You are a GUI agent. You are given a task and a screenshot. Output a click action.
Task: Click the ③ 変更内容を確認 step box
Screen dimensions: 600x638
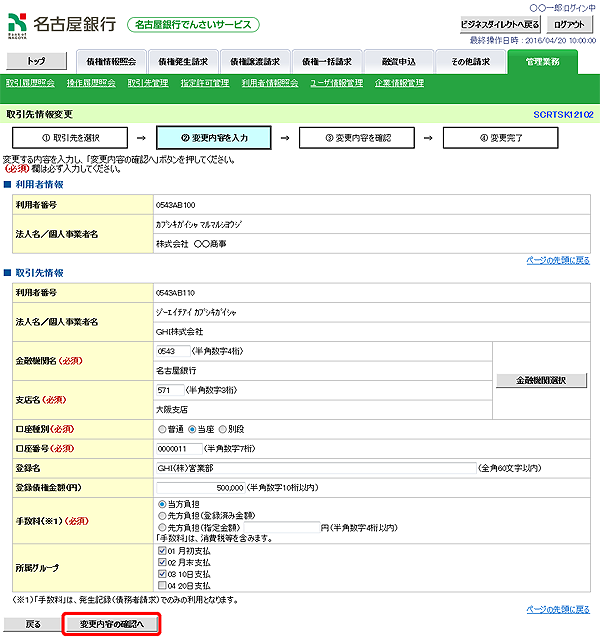point(357,138)
